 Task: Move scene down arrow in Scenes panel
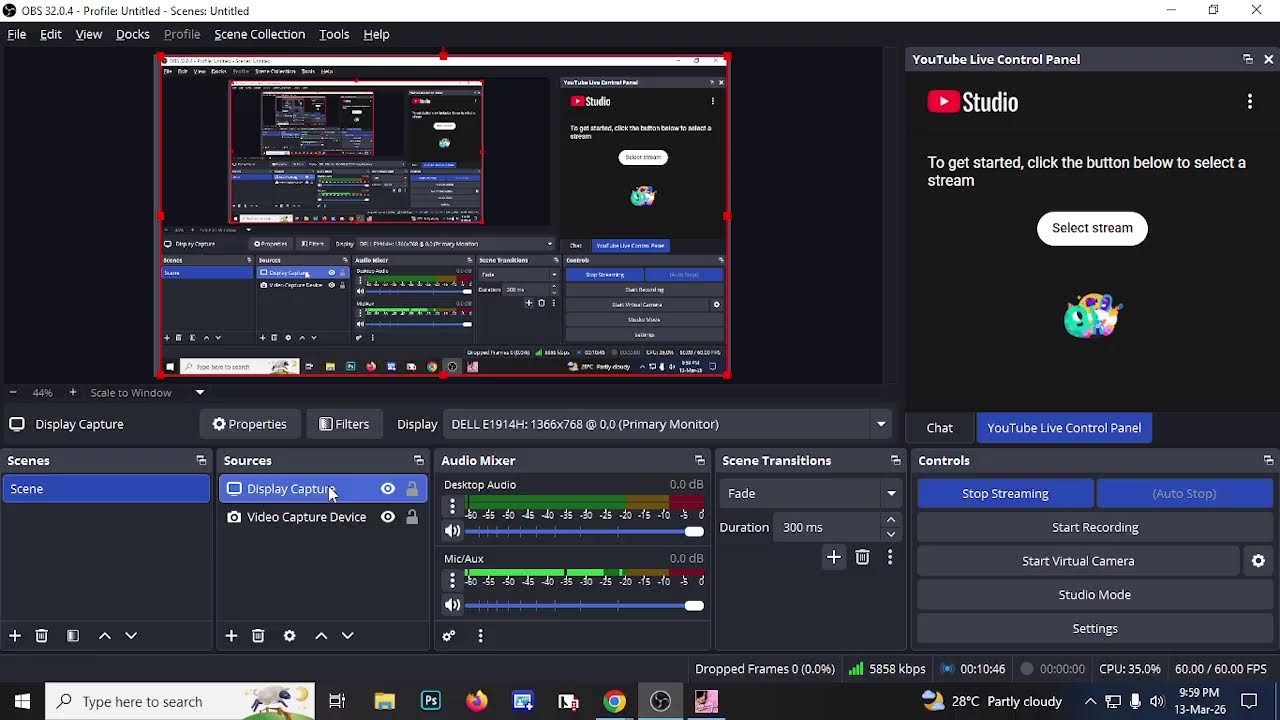[x=131, y=636]
